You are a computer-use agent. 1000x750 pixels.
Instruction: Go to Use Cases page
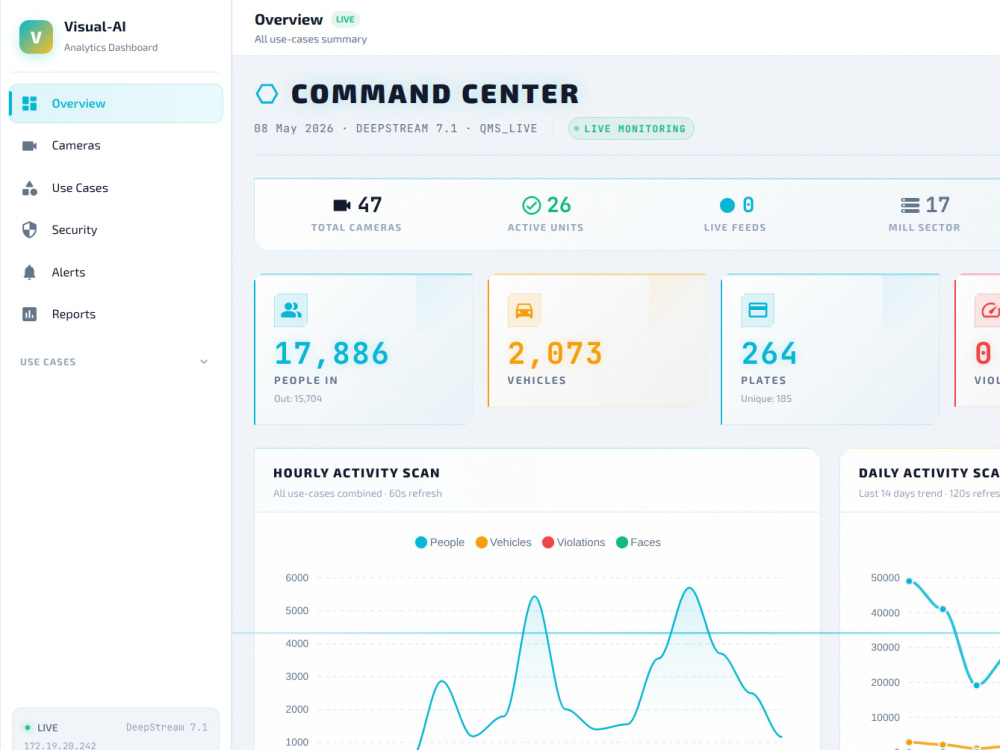pos(116,188)
